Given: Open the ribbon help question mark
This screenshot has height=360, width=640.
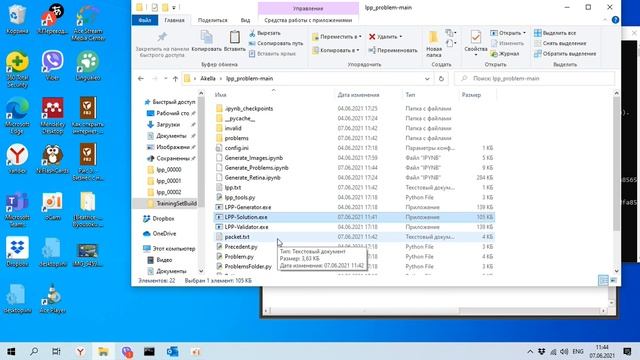Looking at the screenshot, I should coord(615,20).
